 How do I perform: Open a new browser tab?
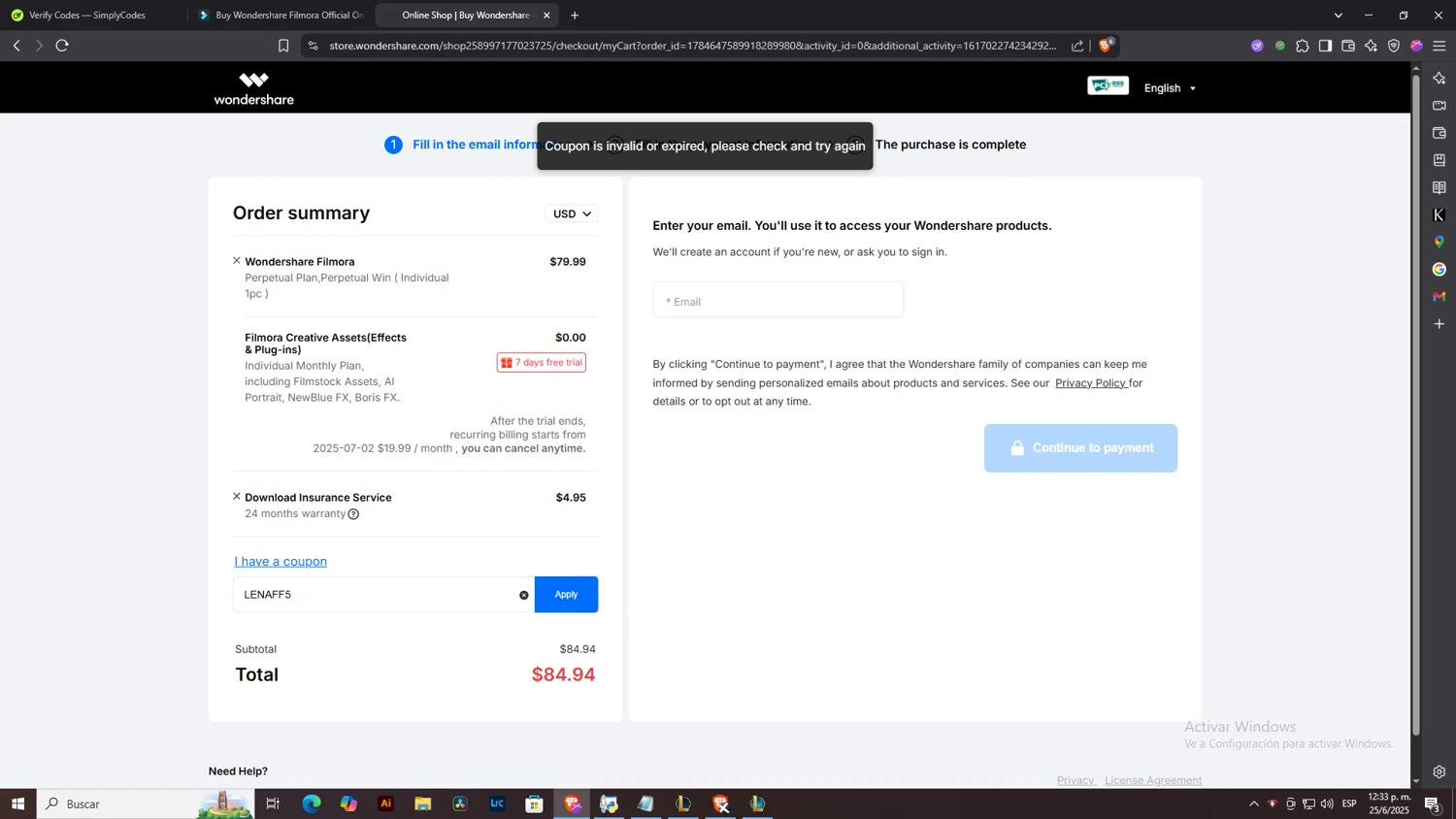click(575, 16)
